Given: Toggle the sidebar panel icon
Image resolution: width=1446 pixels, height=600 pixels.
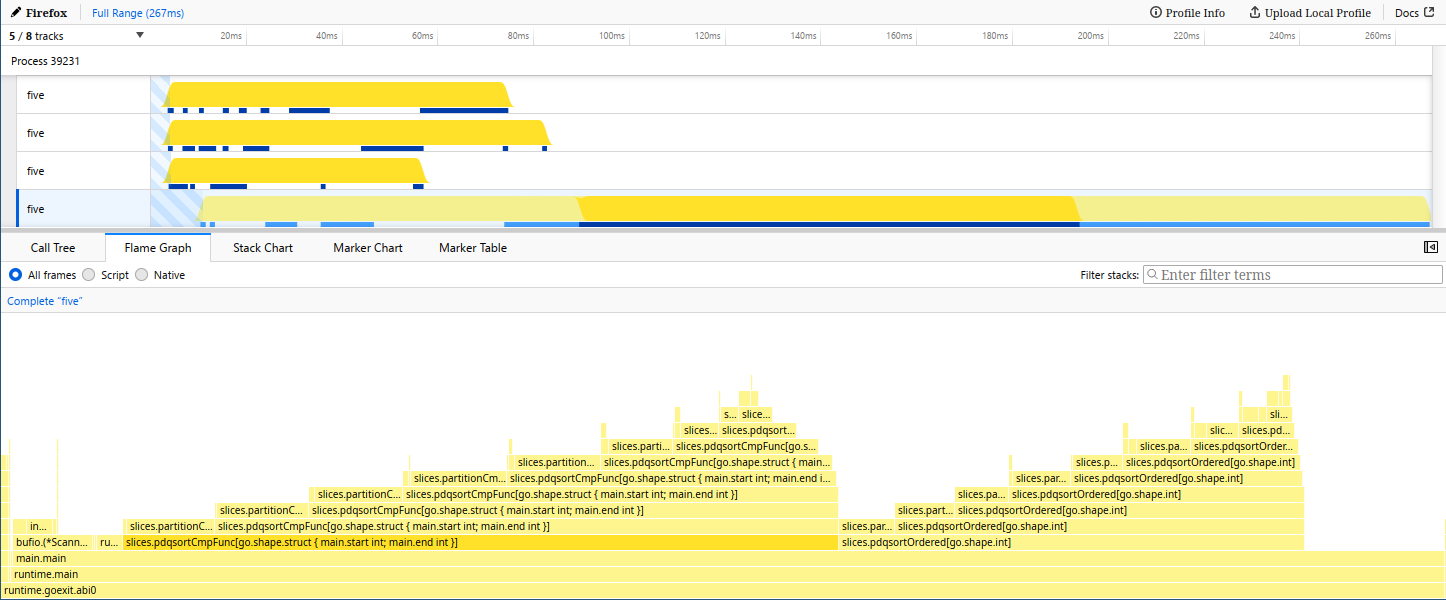Looking at the screenshot, I should click(1431, 247).
